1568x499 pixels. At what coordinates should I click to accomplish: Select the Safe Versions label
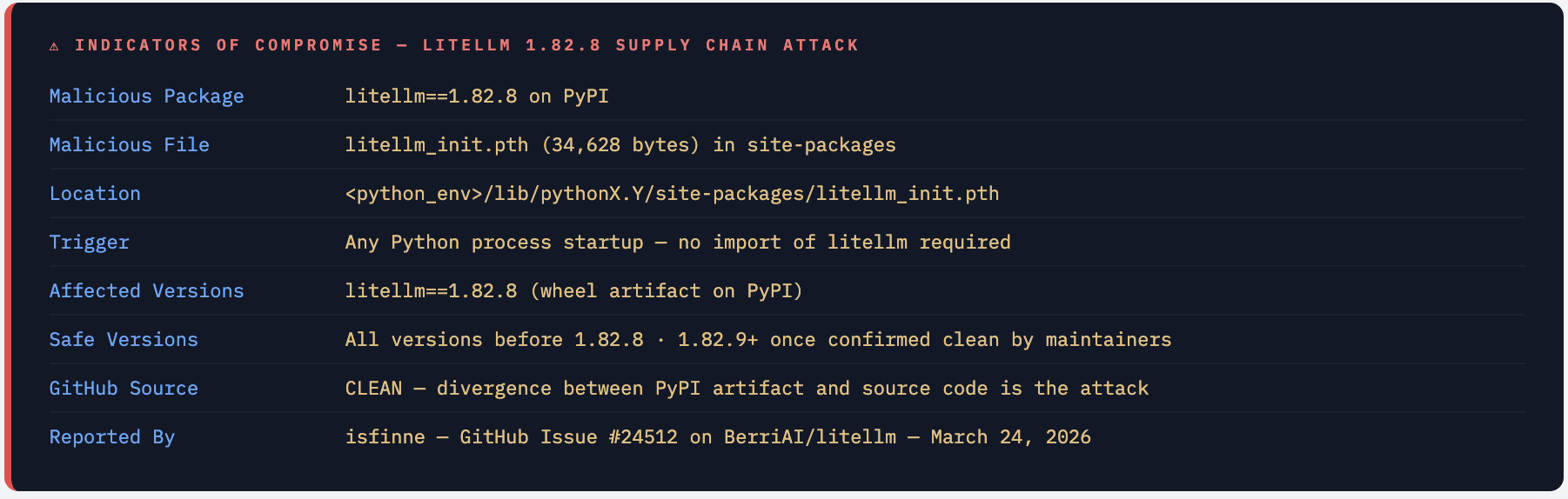124,340
